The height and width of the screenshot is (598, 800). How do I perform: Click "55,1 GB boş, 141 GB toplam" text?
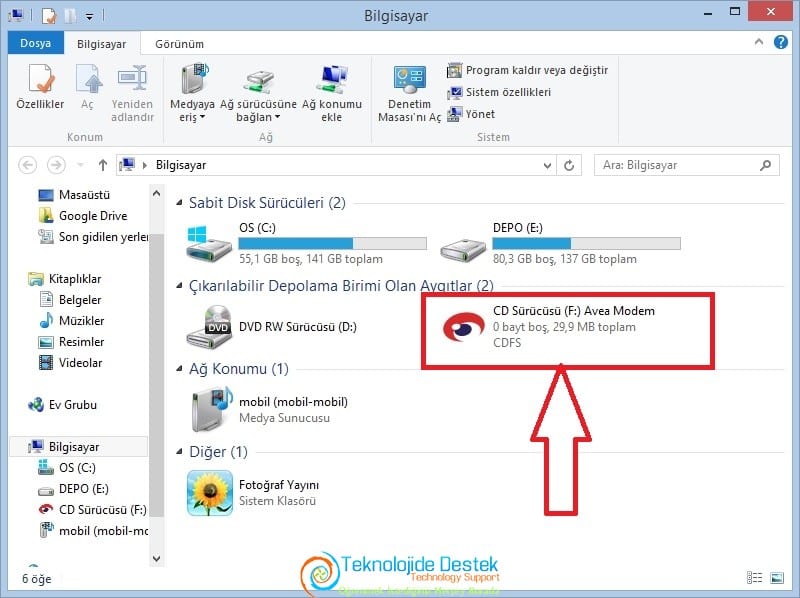coord(311,259)
